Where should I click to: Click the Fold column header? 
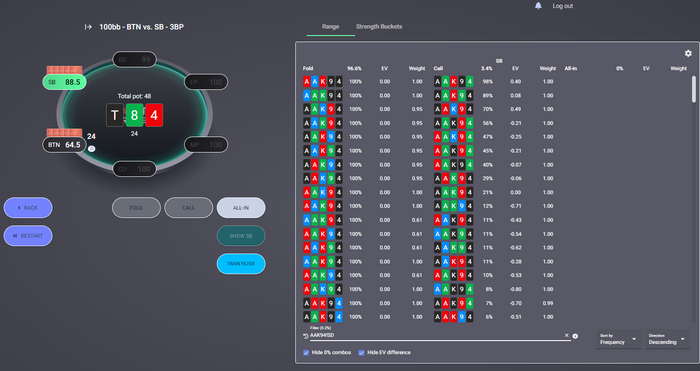pos(308,68)
